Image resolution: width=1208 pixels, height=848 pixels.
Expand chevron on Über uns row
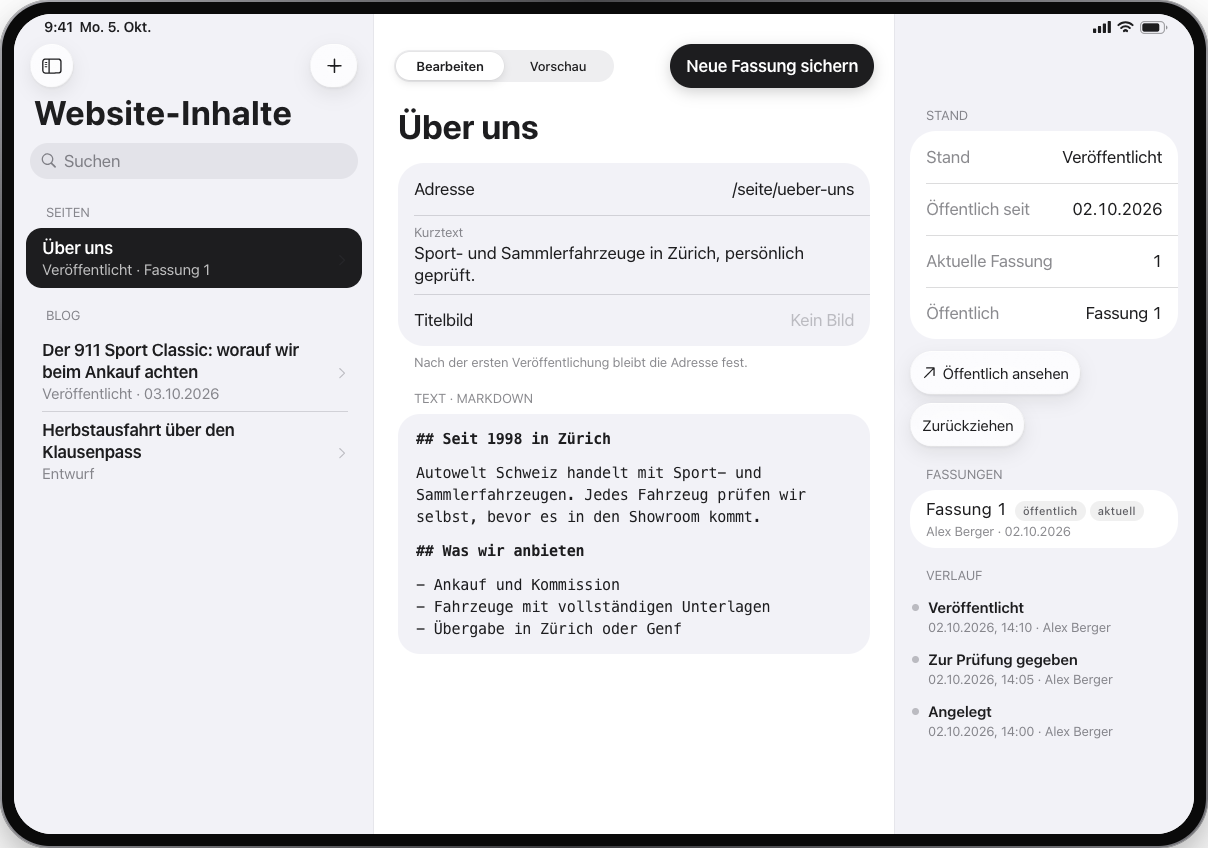click(x=342, y=259)
